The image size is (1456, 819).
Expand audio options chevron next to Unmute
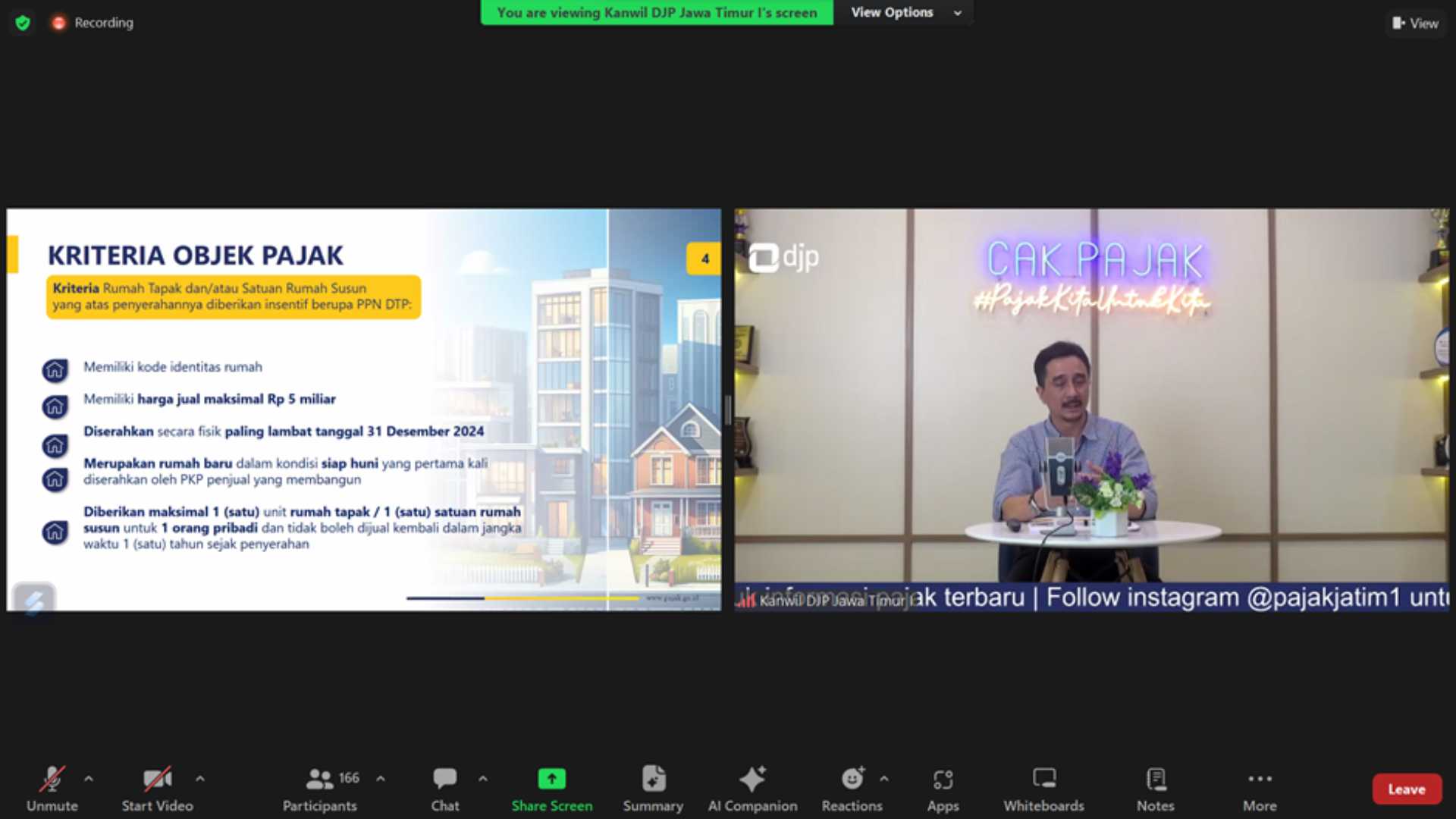pos(89,779)
